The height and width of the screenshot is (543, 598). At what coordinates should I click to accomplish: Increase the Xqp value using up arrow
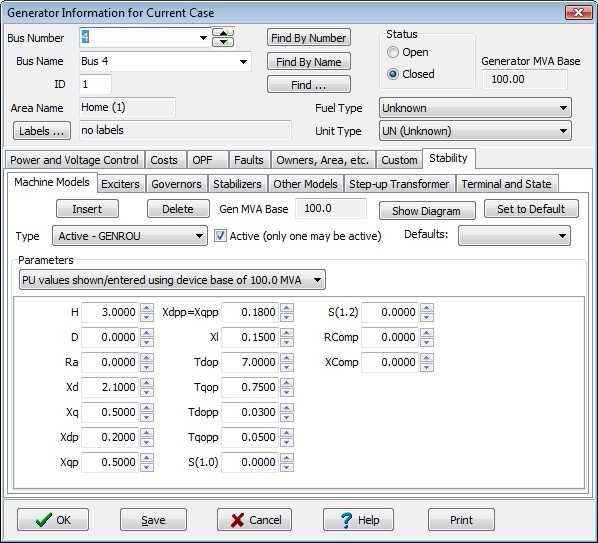pos(147,458)
